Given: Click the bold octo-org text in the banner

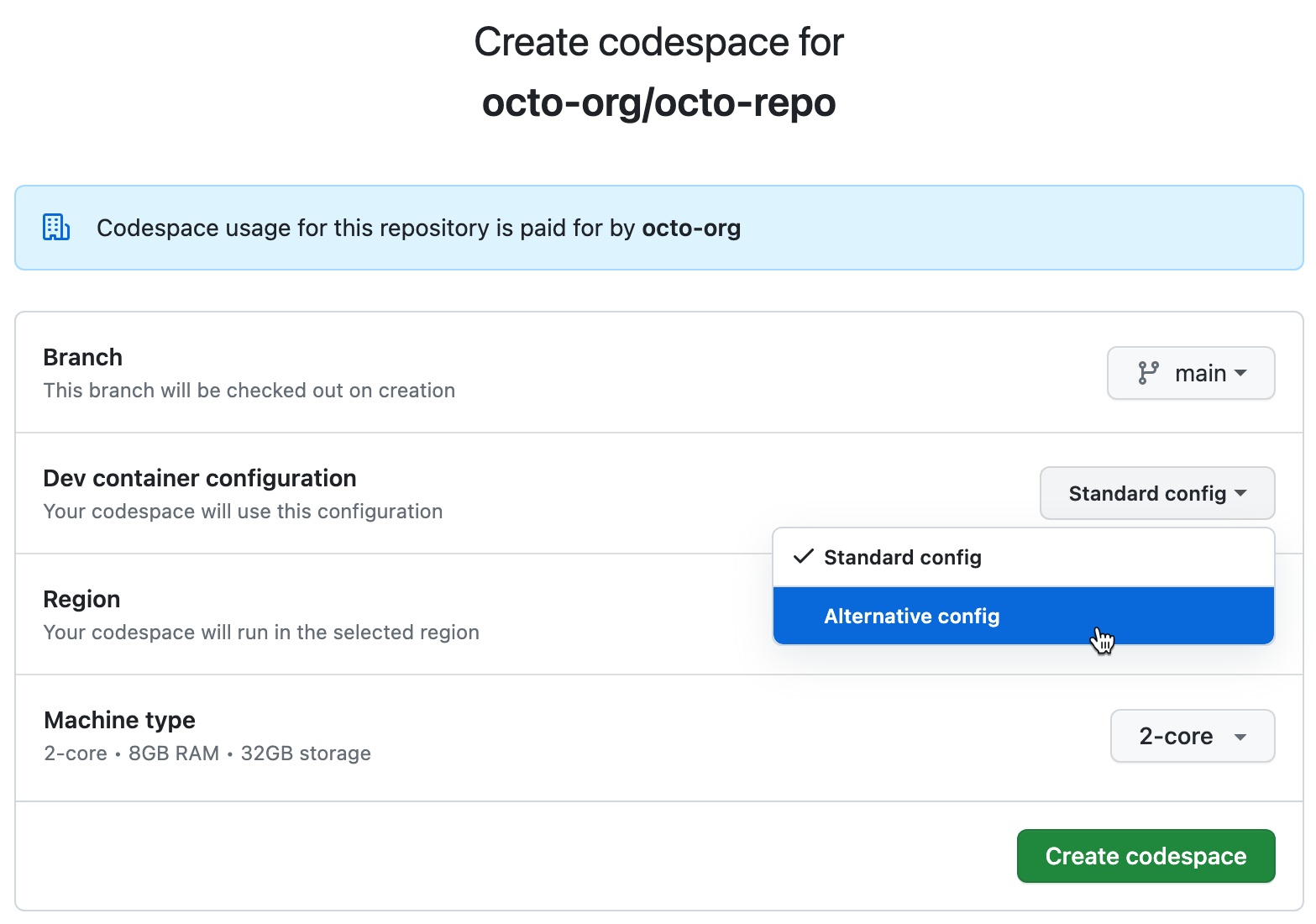Looking at the screenshot, I should [691, 228].
